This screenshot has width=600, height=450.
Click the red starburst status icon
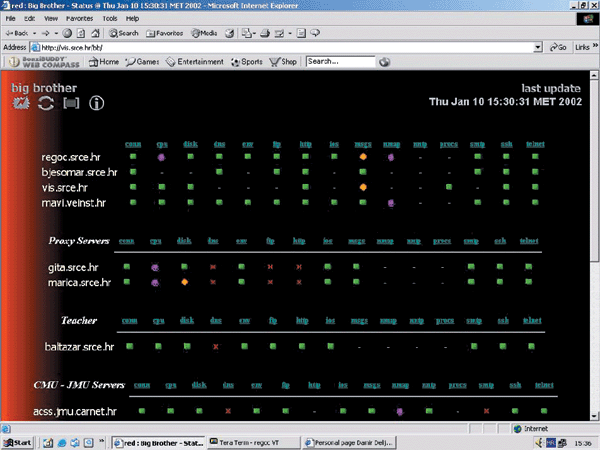[x=20, y=103]
